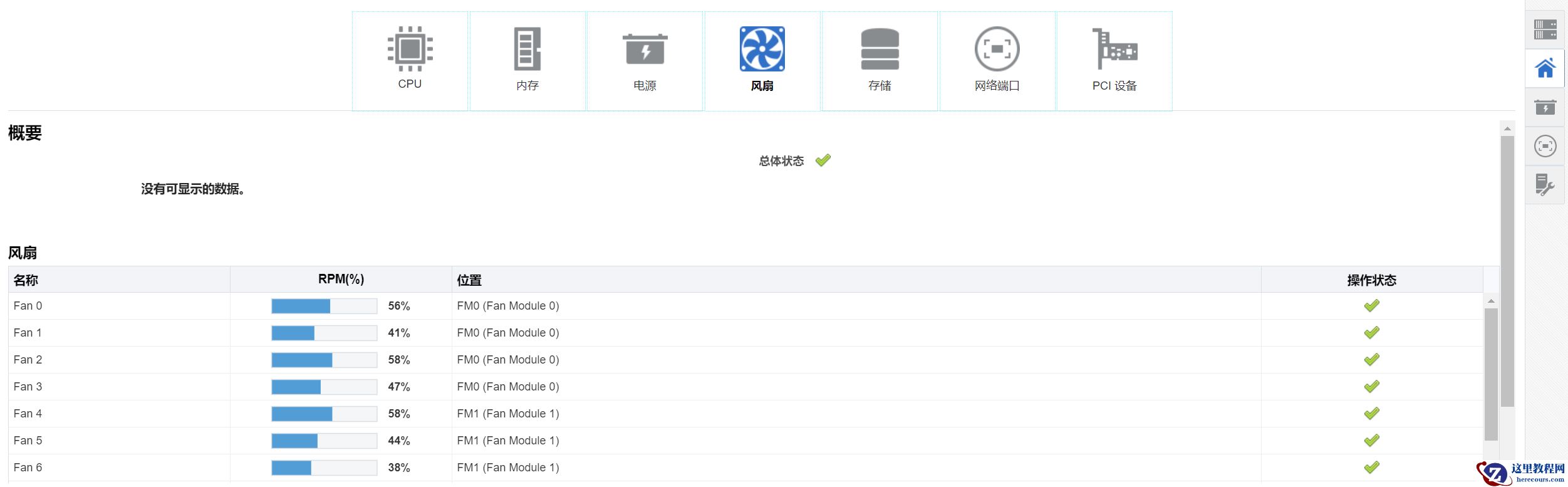Click Fan 2 RPM progress bar
The width and height of the screenshot is (1568, 487).
pyautogui.click(x=324, y=360)
